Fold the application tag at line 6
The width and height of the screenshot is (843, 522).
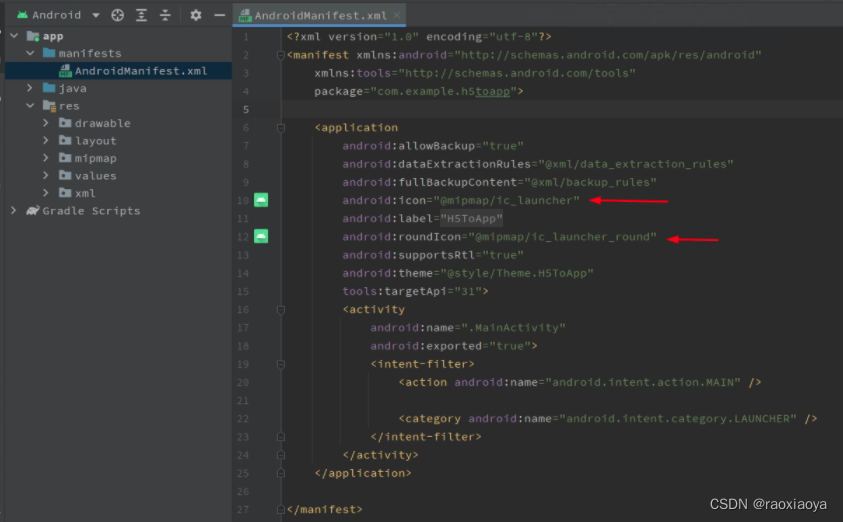tap(280, 128)
